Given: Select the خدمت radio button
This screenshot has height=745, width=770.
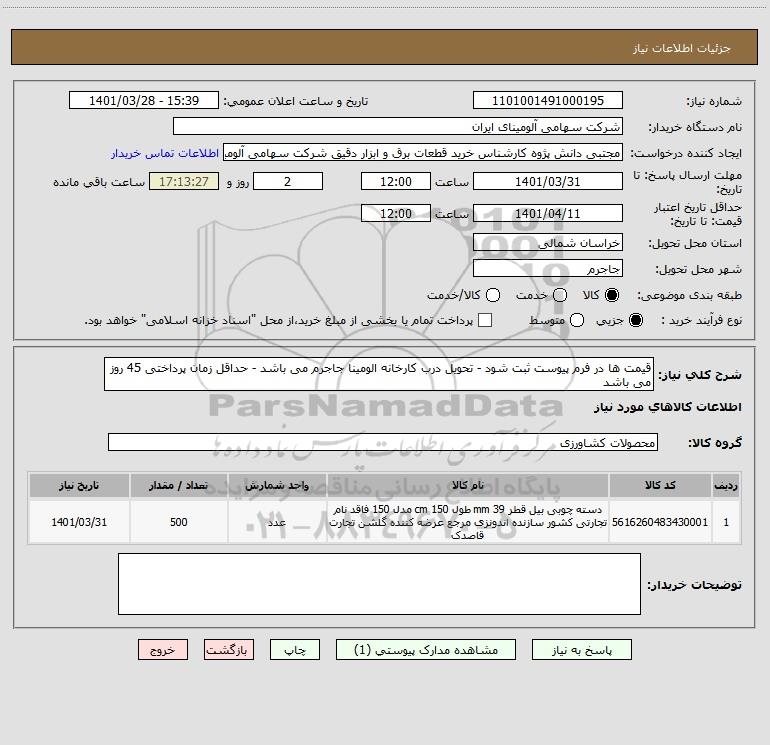Looking at the screenshot, I should 560,295.
